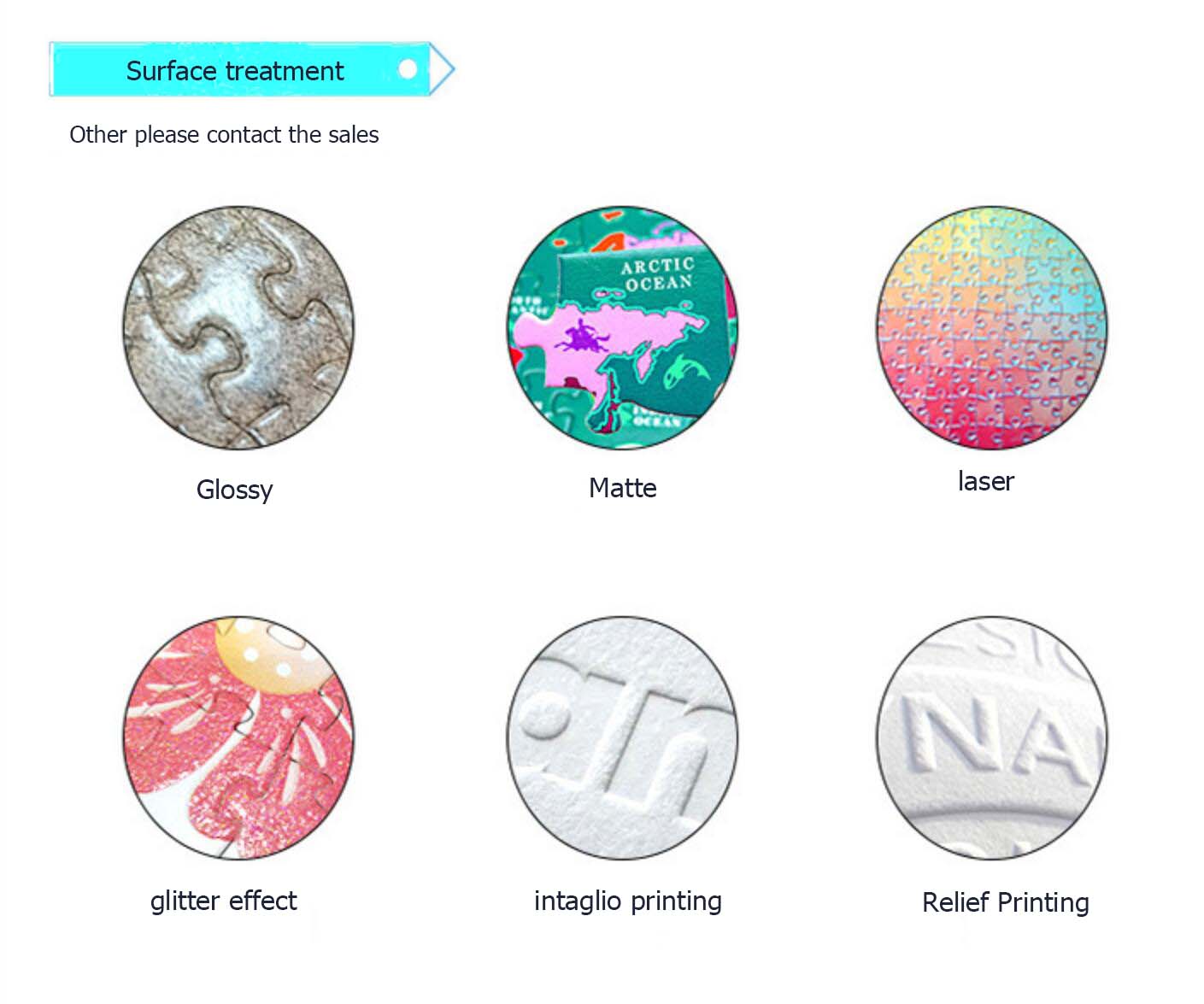The image size is (1204, 1004).
Task: Click the Glossy puzzle surface sample image
Action: [238, 327]
